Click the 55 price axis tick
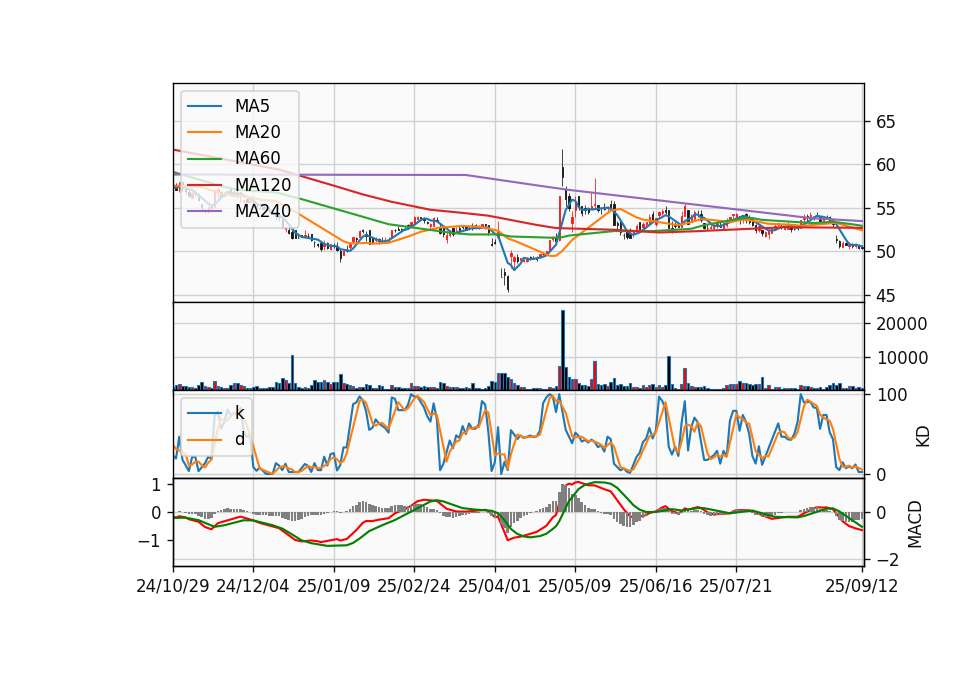 (x=885, y=209)
